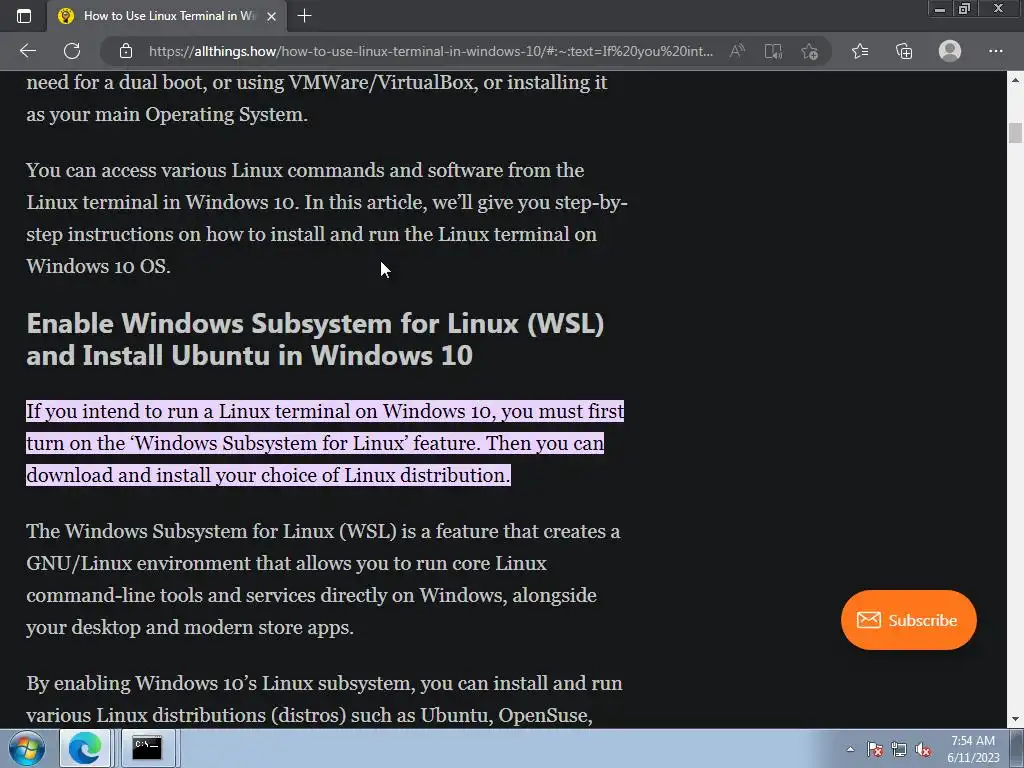Refresh the page
This screenshot has height=768, width=1024.
72,51
